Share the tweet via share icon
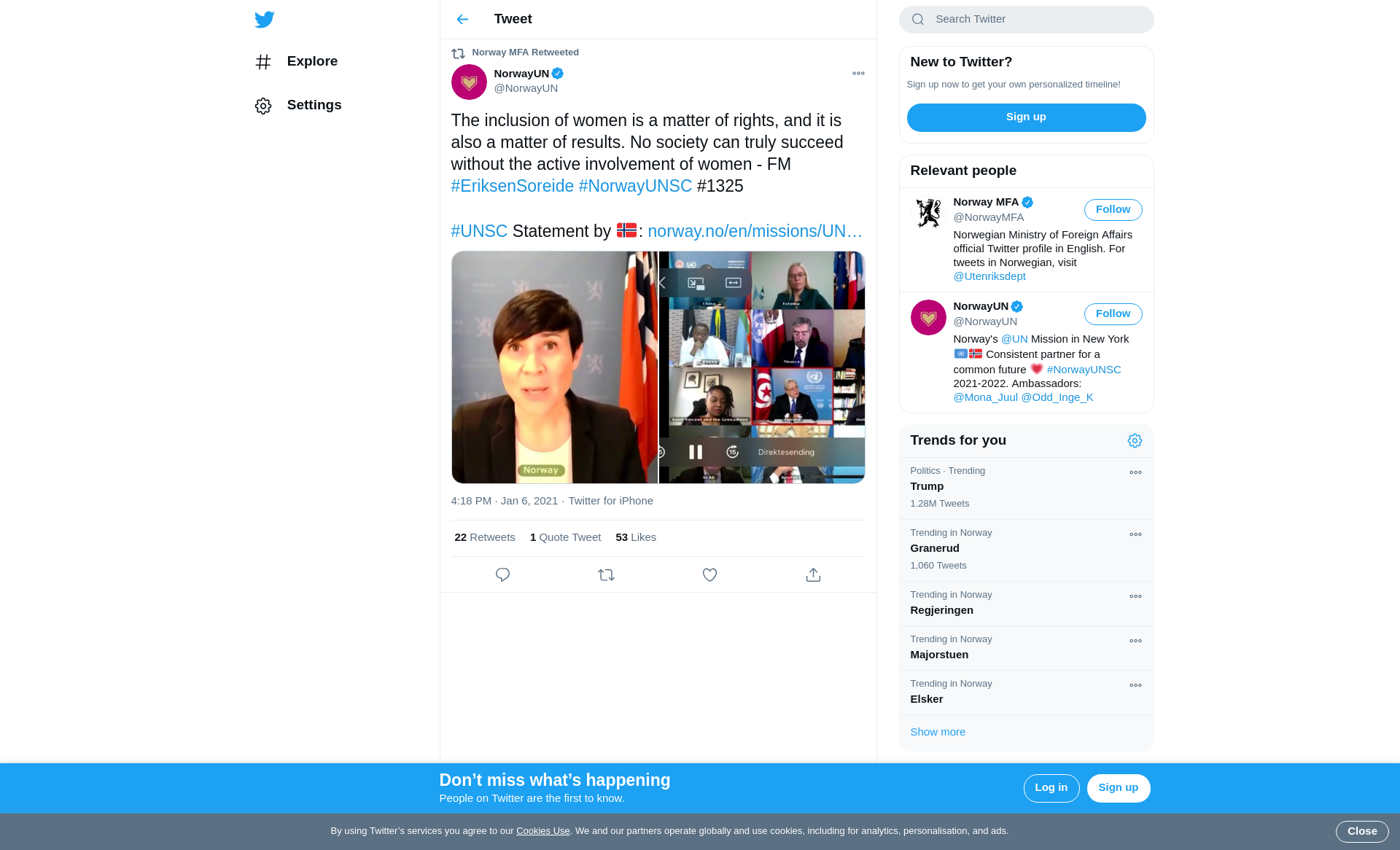 pos(813,575)
